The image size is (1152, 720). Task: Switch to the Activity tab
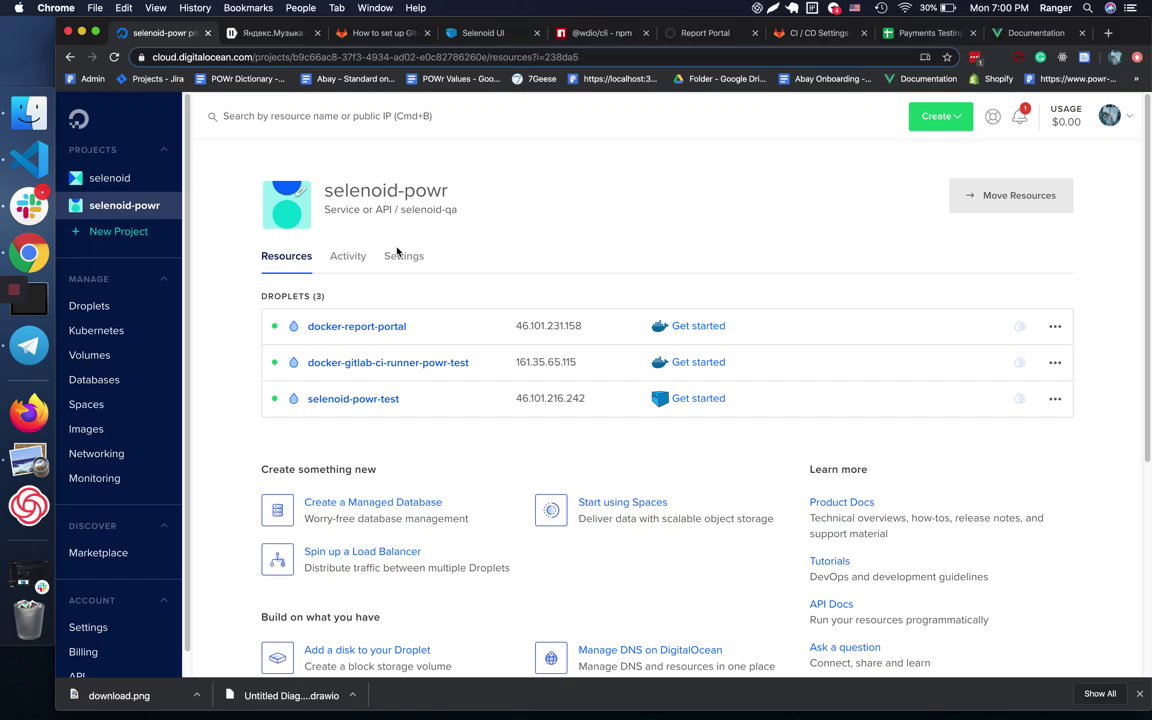pos(348,256)
